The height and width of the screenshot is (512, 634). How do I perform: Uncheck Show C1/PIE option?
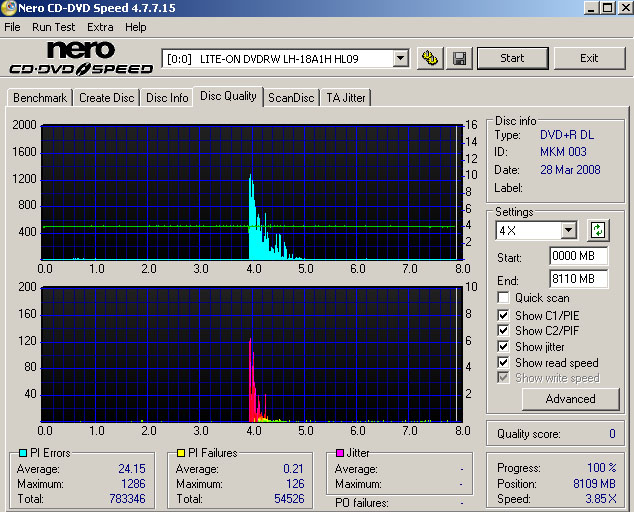pyautogui.click(x=504, y=314)
